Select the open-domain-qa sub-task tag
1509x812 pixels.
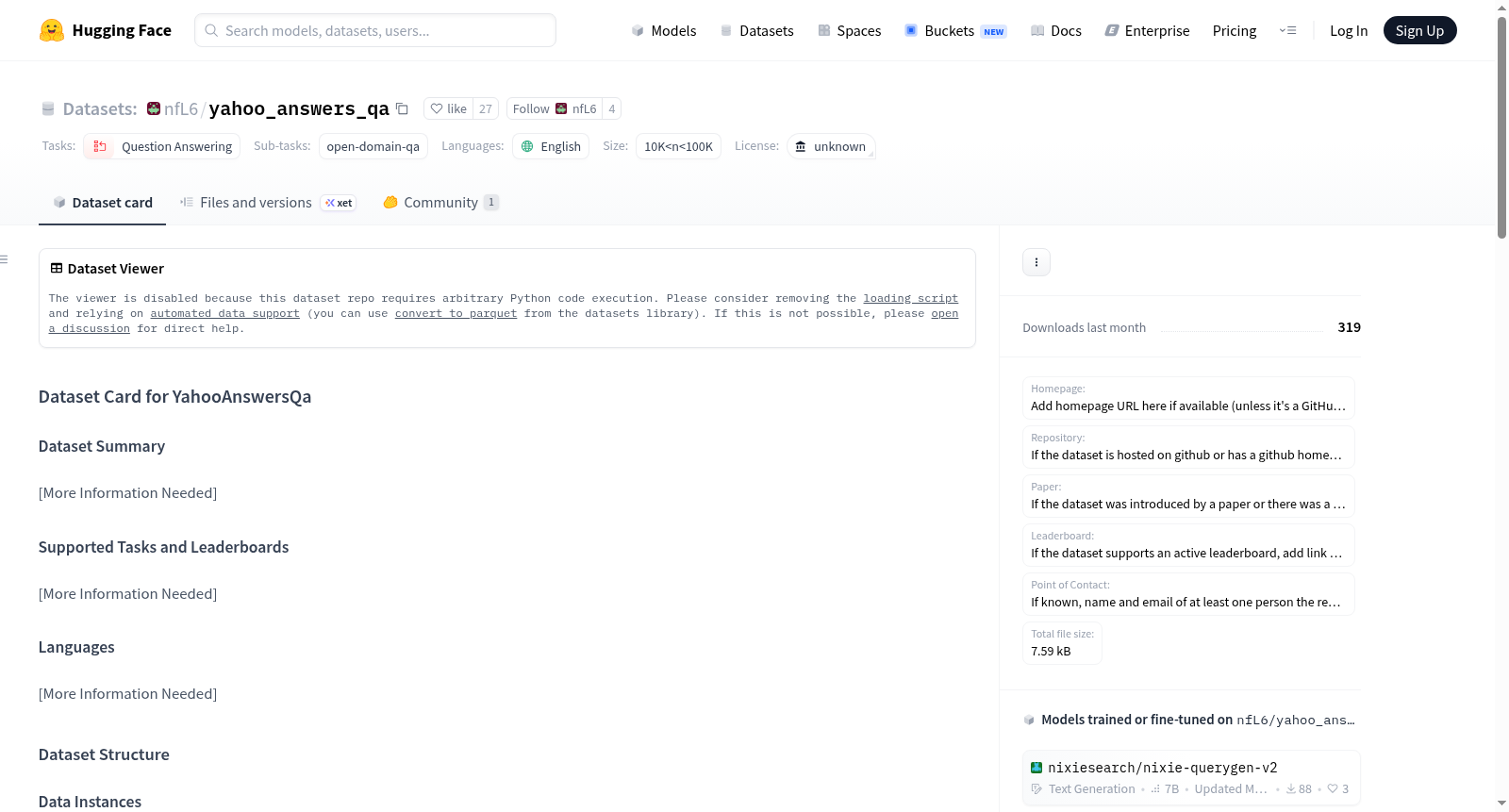click(x=373, y=146)
